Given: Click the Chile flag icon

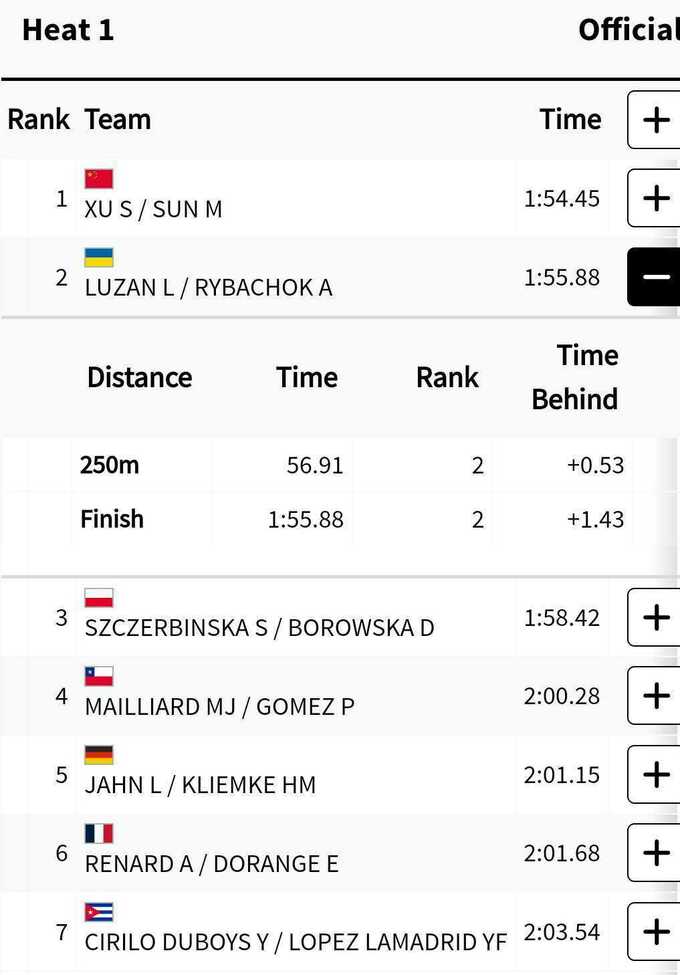Looking at the screenshot, I should click(99, 676).
